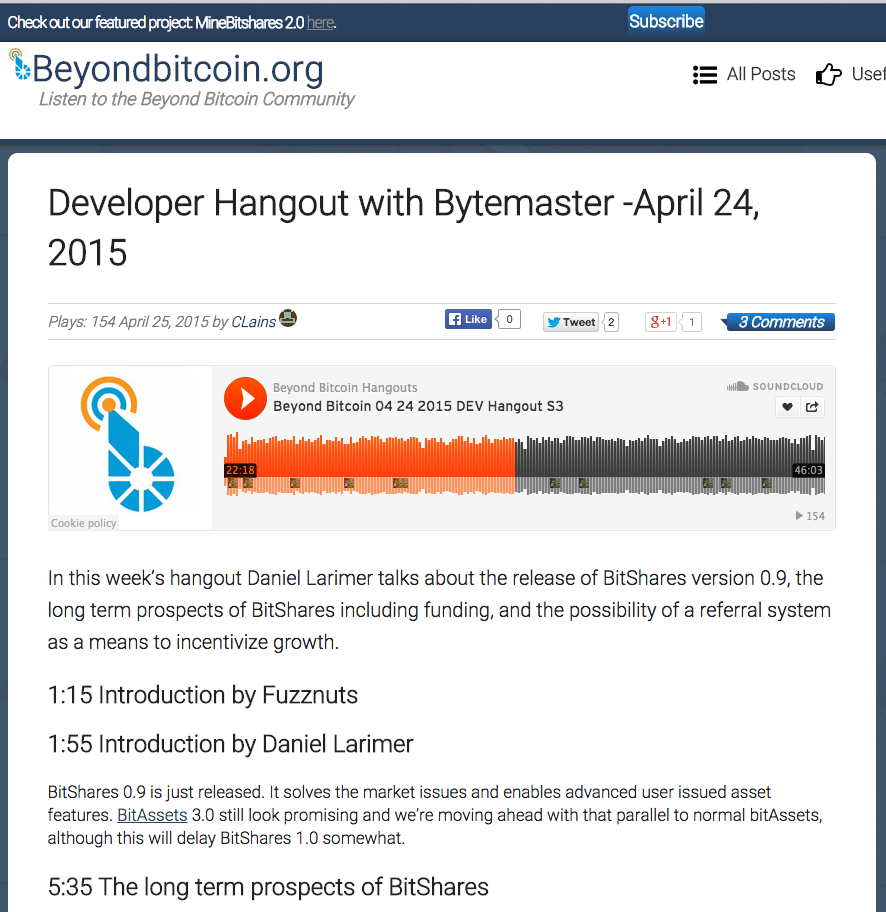
Task: Click the Cookie policy link
Action: tap(83, 523)
